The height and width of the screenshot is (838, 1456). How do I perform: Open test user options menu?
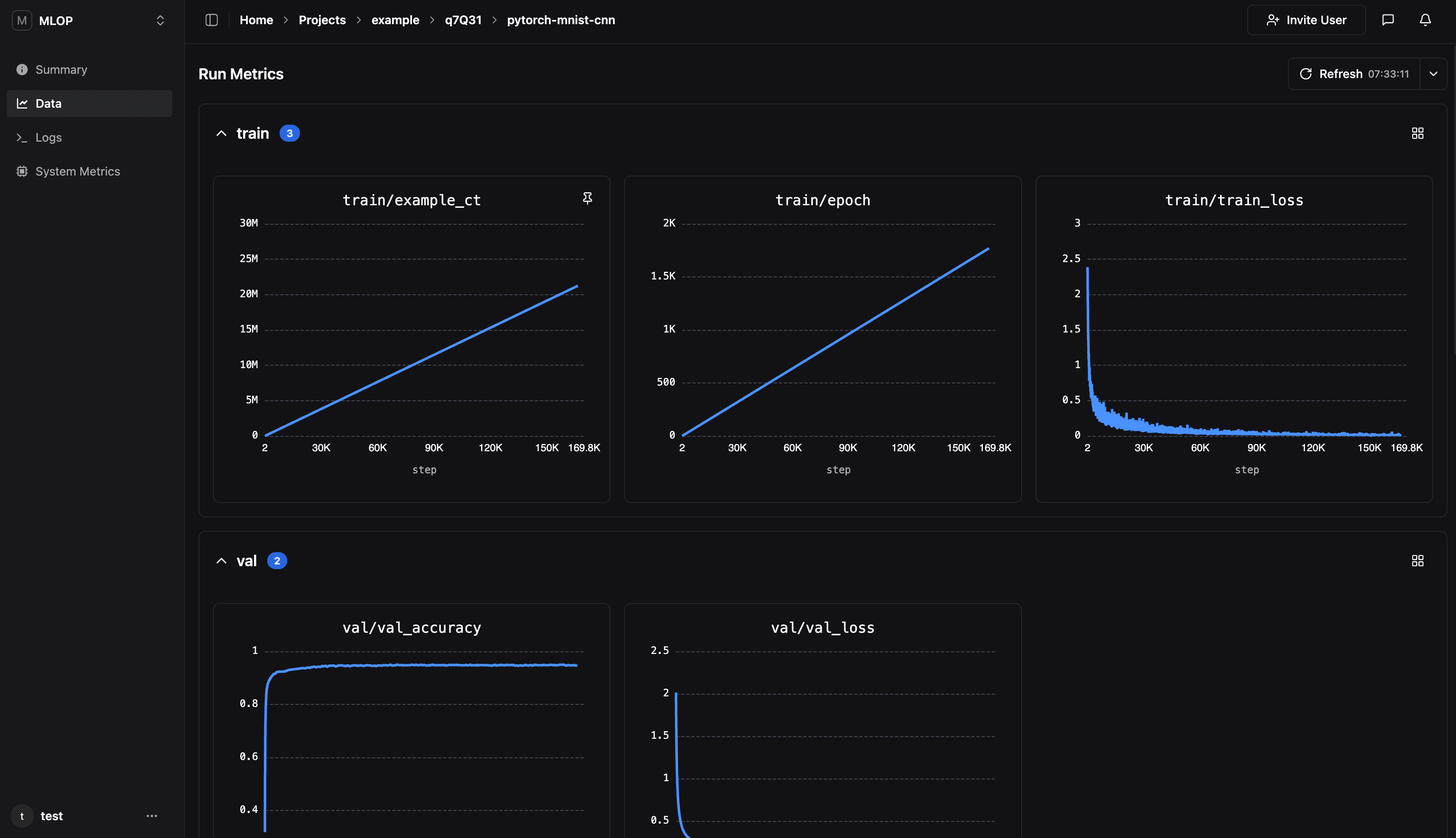point(151,816)
